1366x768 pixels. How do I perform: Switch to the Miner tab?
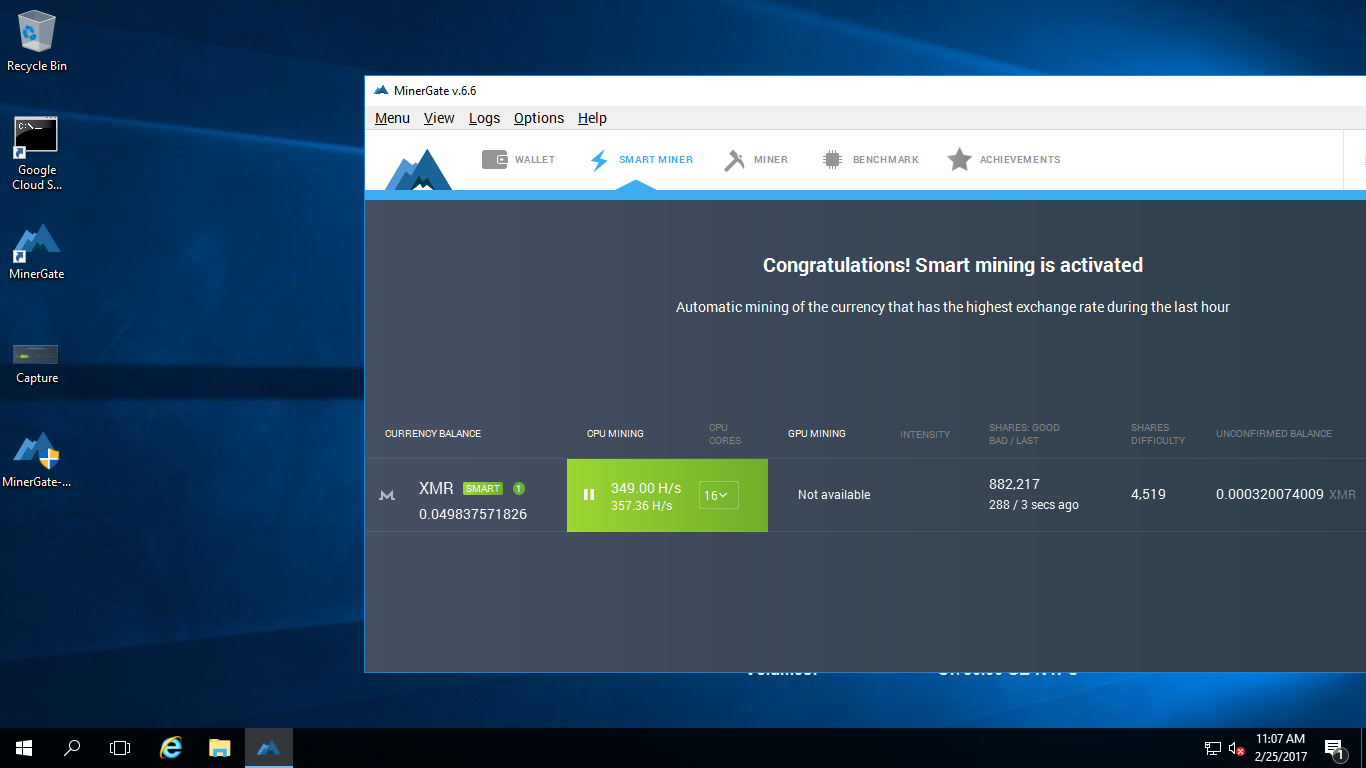pyautogui.click(x=756, y=160)
